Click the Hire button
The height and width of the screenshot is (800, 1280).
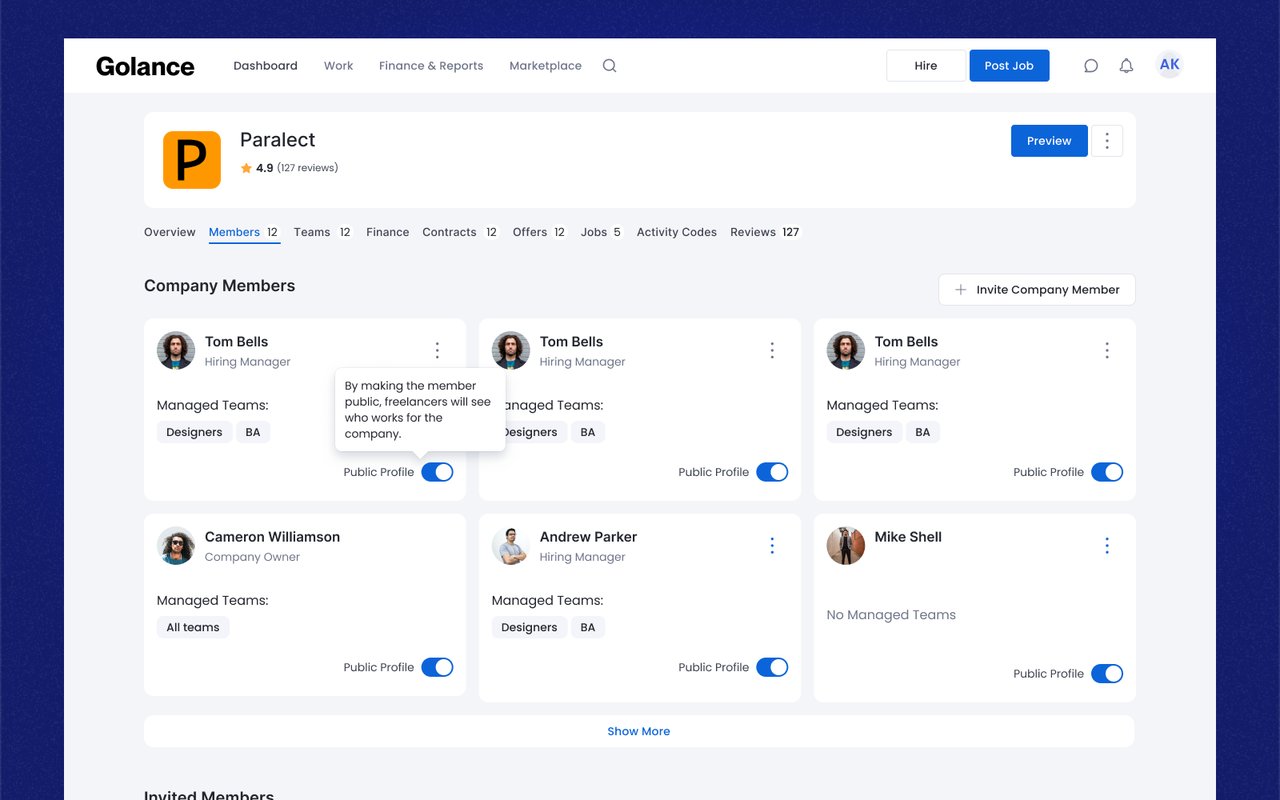click(x=926, y=66)
